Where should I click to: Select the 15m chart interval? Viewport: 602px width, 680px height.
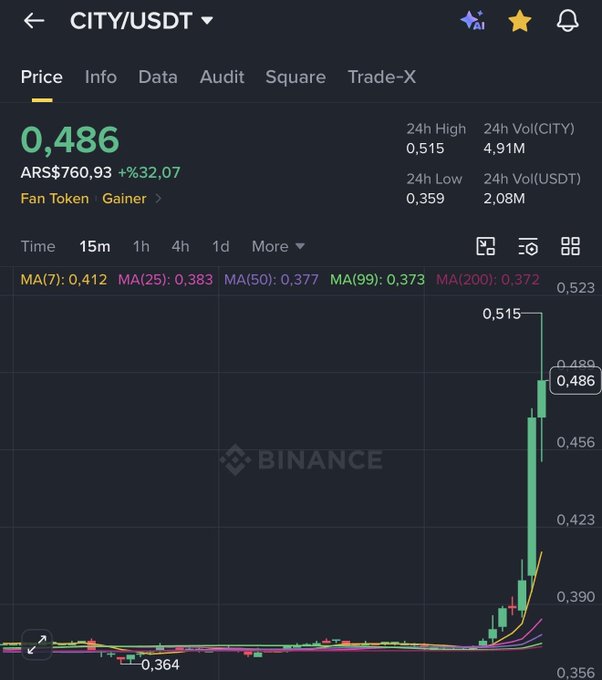[95, 246]
